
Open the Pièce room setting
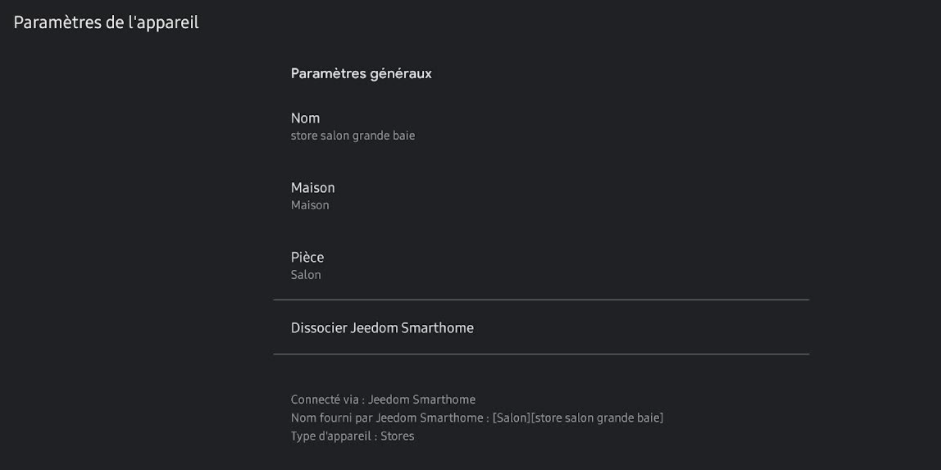(540, 265)
